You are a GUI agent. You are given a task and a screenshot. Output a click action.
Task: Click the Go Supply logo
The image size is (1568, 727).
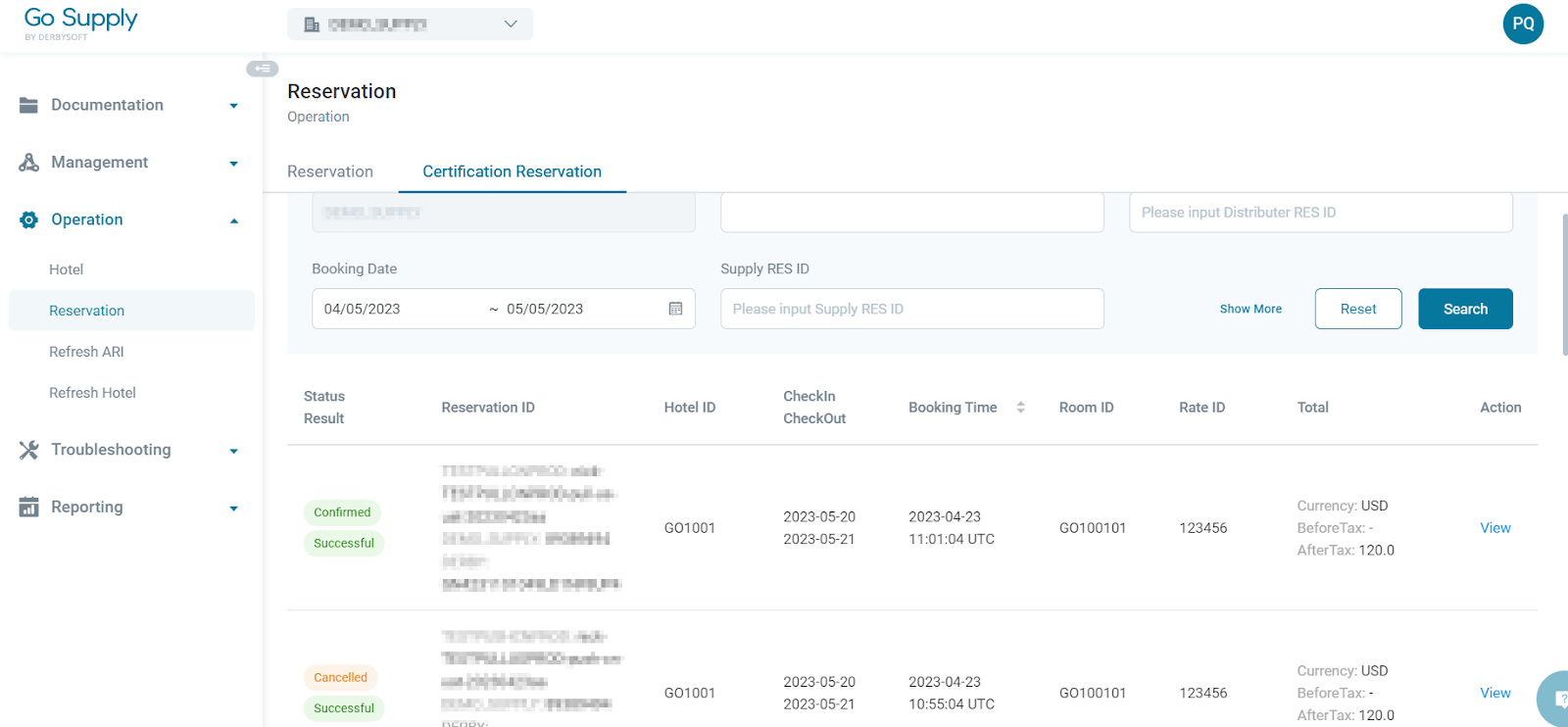pyautogui.click(x=80, y=24)
